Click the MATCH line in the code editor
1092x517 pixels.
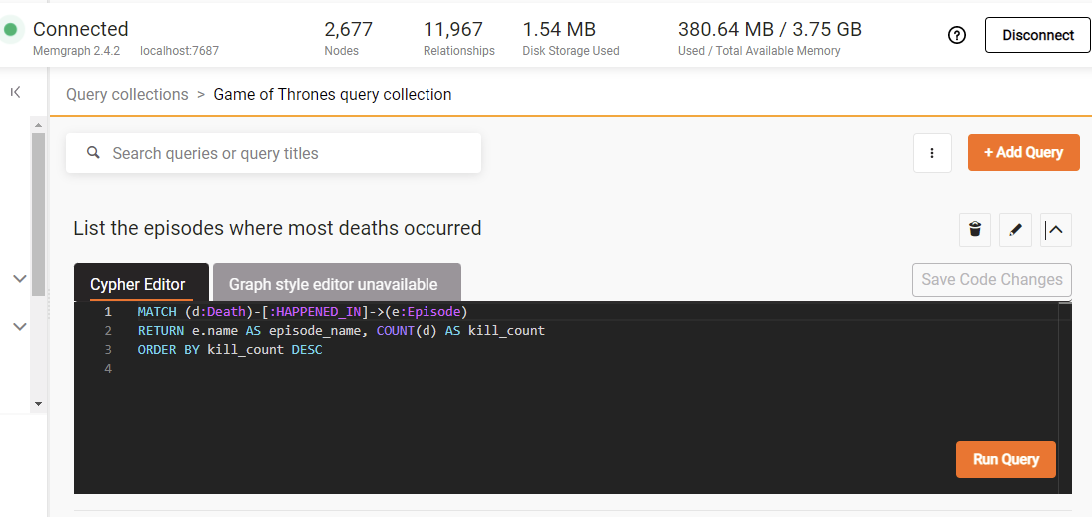tap(302, 311)
